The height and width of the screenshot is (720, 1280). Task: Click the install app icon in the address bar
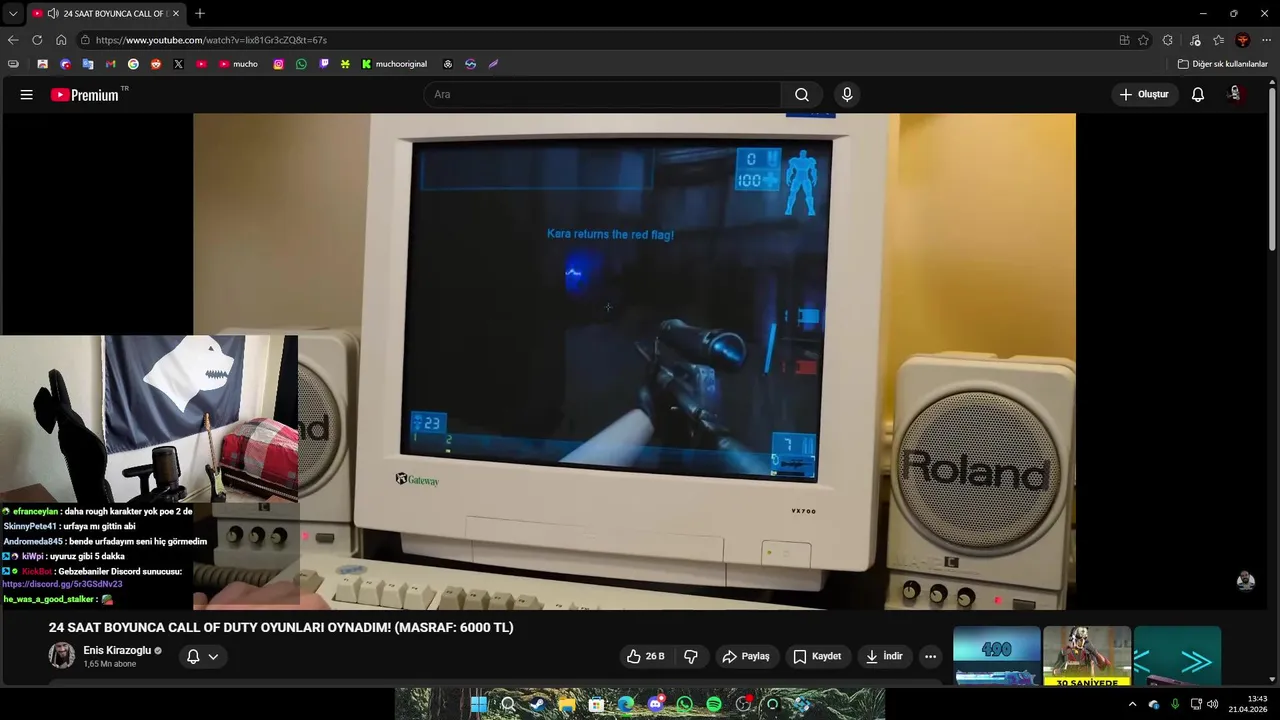click(1125, 40)
